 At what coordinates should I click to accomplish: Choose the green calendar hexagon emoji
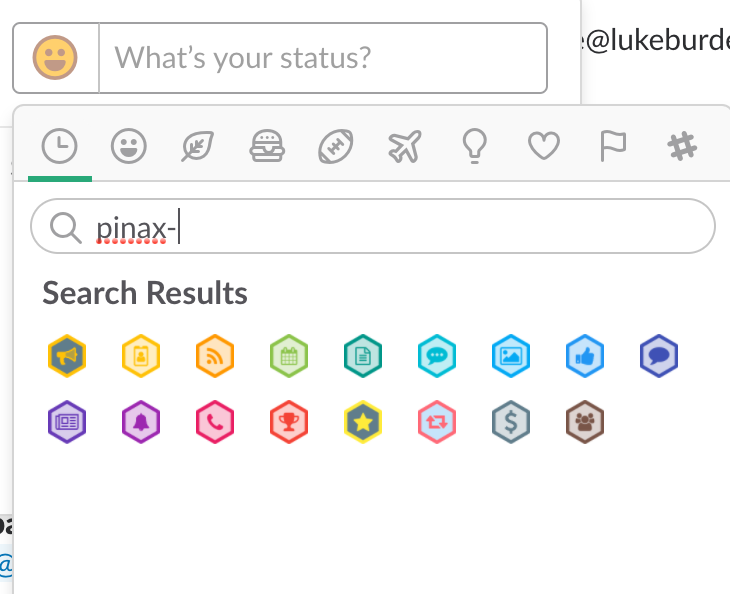click(289, 355)
